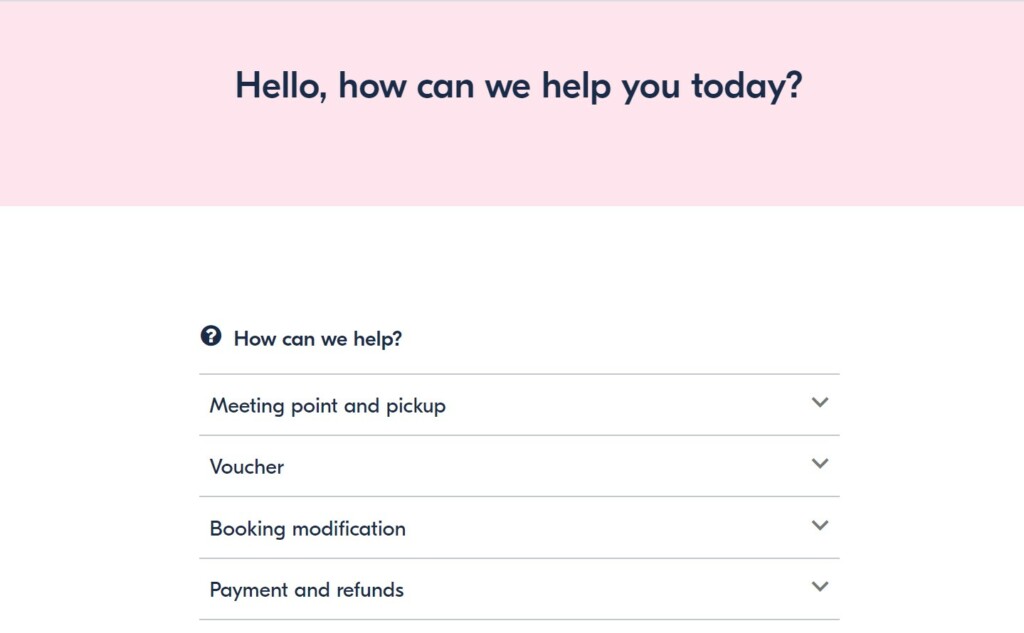
Task: Select the "Booking modification" topic label
Action: pos(306,528)
